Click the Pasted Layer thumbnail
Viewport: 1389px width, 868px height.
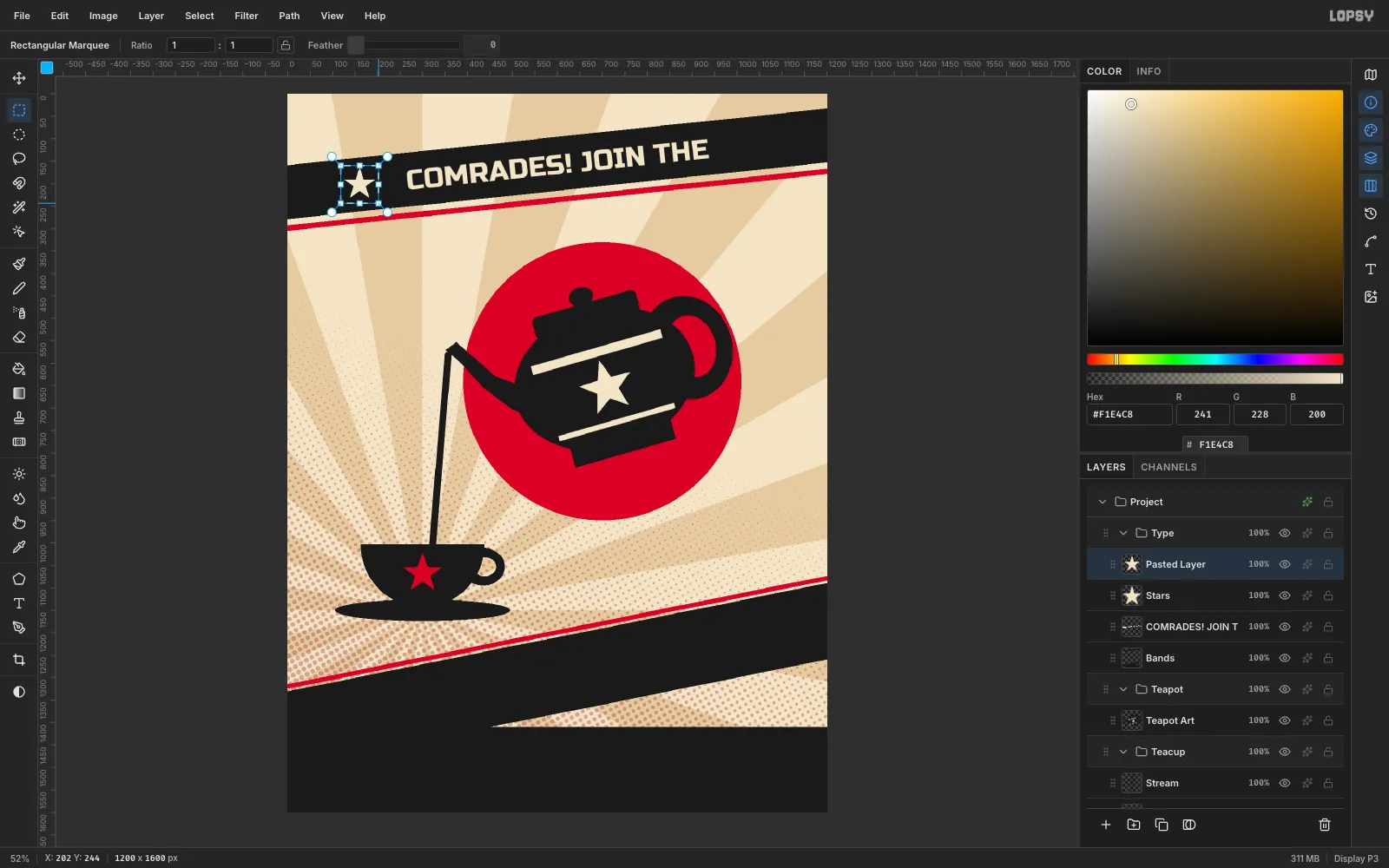(1132, 564)
